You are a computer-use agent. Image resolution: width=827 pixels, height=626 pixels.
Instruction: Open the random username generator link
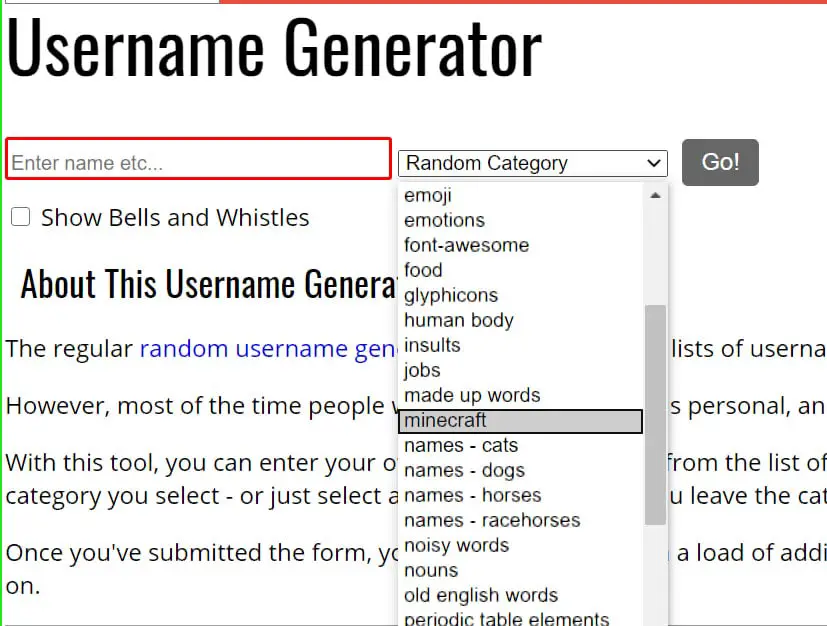point(268,349)
